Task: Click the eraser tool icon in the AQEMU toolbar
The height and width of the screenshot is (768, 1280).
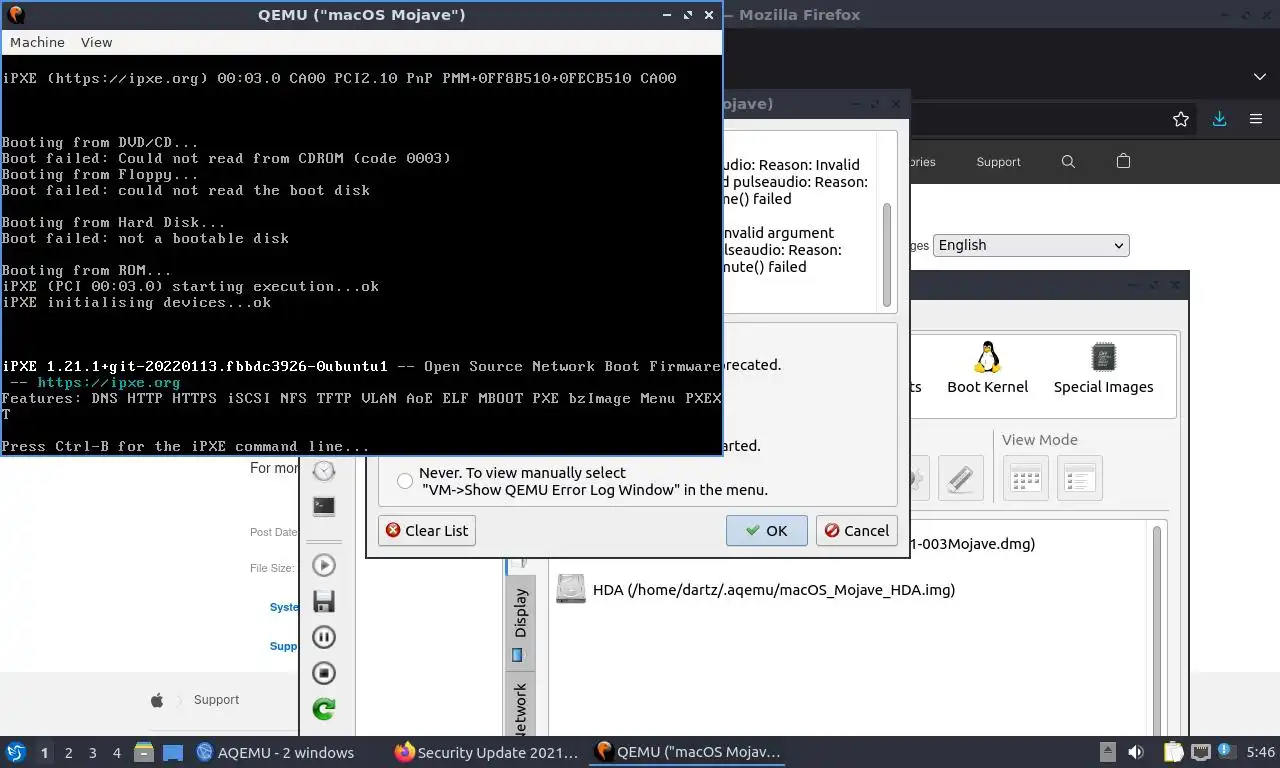Action: (x=961, y=478)
